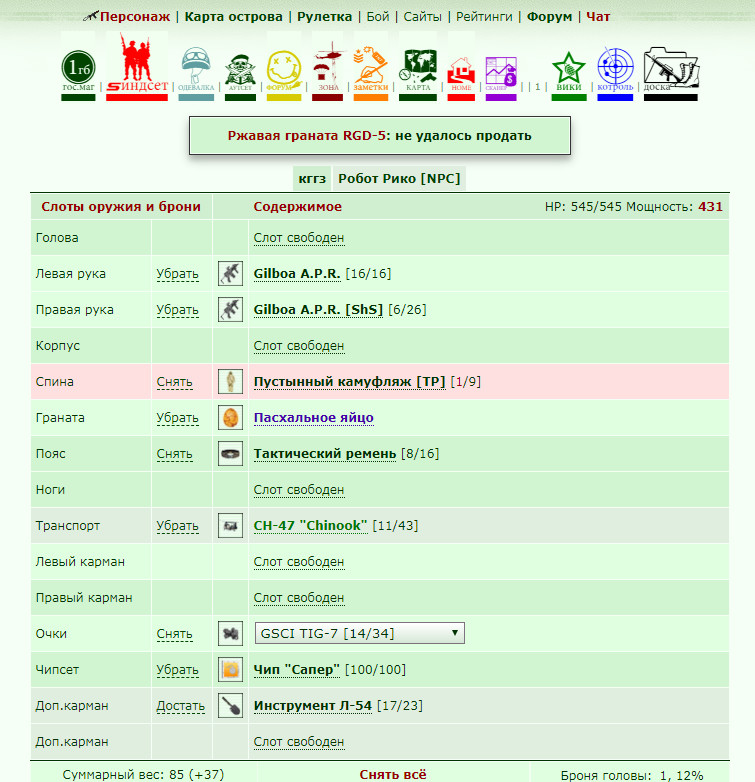Screen dimensions: 755x782
Task: Click the small 1 link beside Сканер
Action: 538,87
